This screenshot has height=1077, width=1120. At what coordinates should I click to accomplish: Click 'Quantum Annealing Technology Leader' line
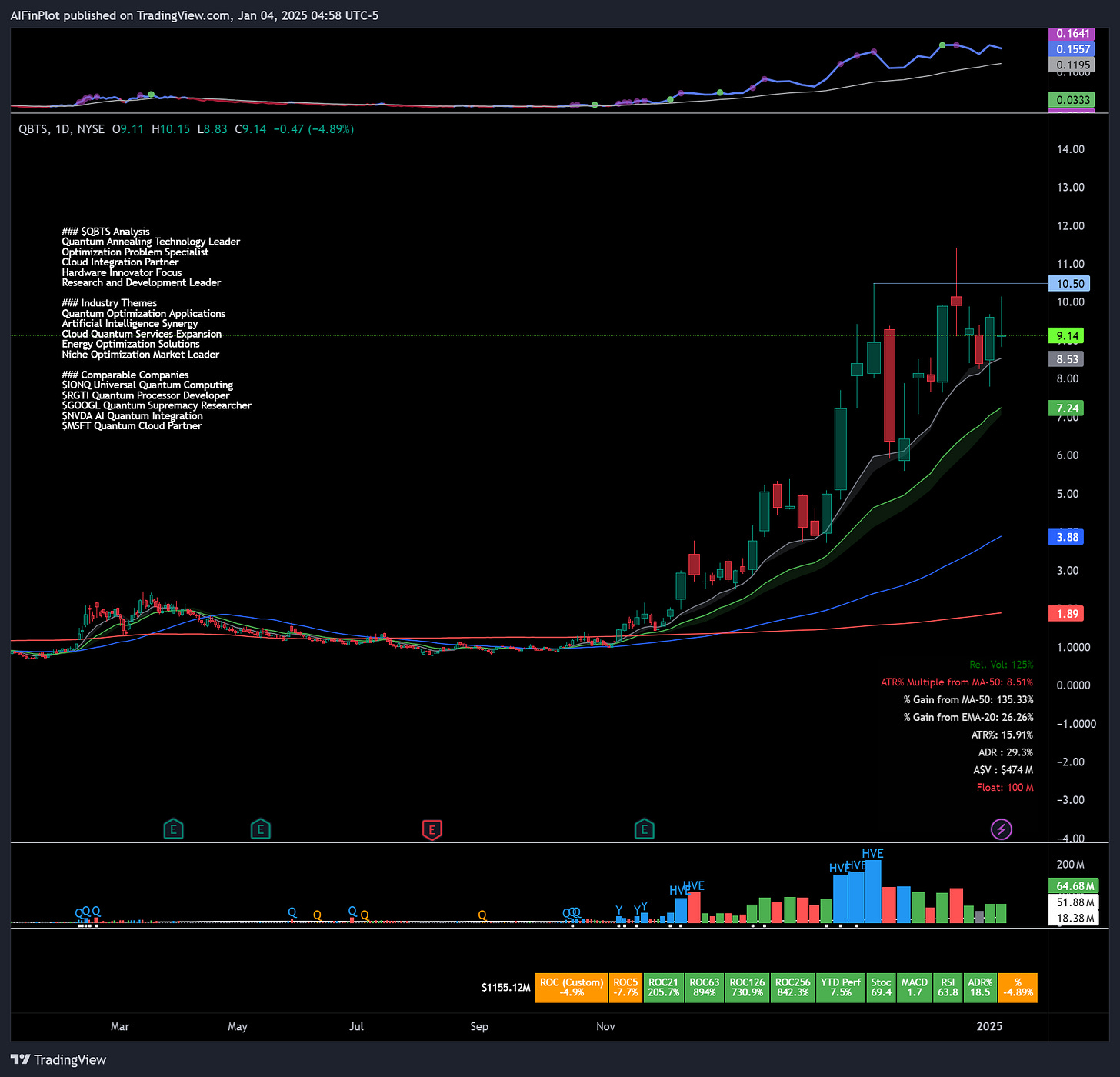(151, 242)
